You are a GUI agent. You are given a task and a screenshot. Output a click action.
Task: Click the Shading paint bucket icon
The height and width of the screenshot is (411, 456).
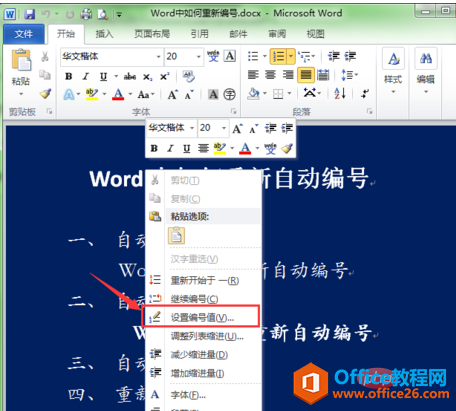253,94
